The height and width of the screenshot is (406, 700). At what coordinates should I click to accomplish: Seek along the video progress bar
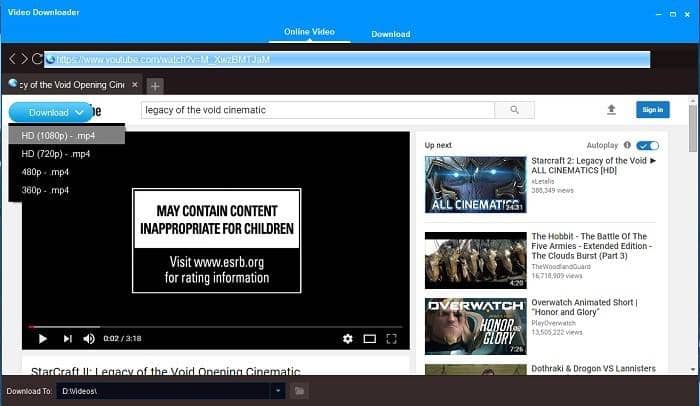point(216,326)
